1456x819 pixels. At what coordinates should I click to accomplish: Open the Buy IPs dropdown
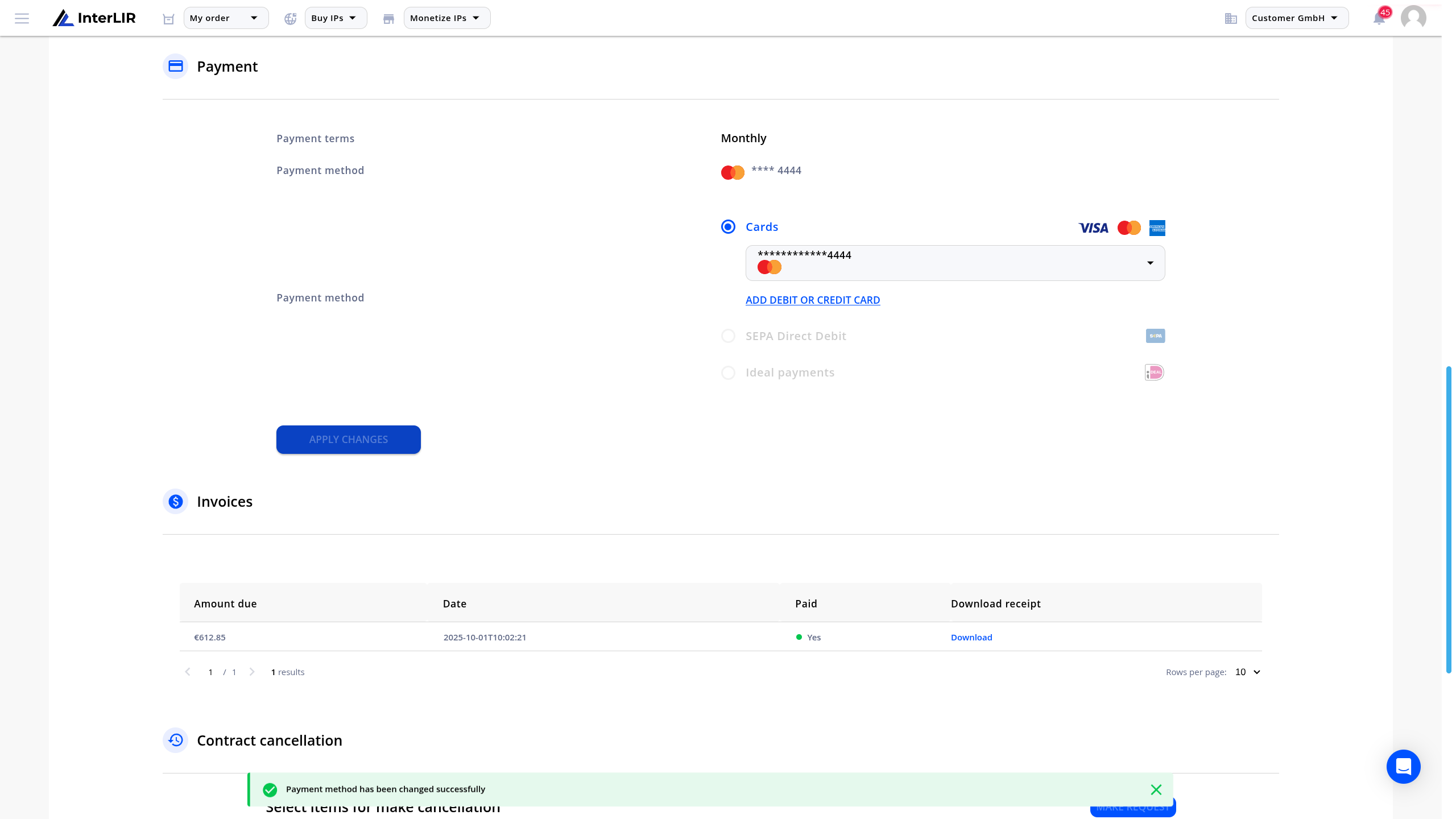pyautogui.click(x=336, y=18)
